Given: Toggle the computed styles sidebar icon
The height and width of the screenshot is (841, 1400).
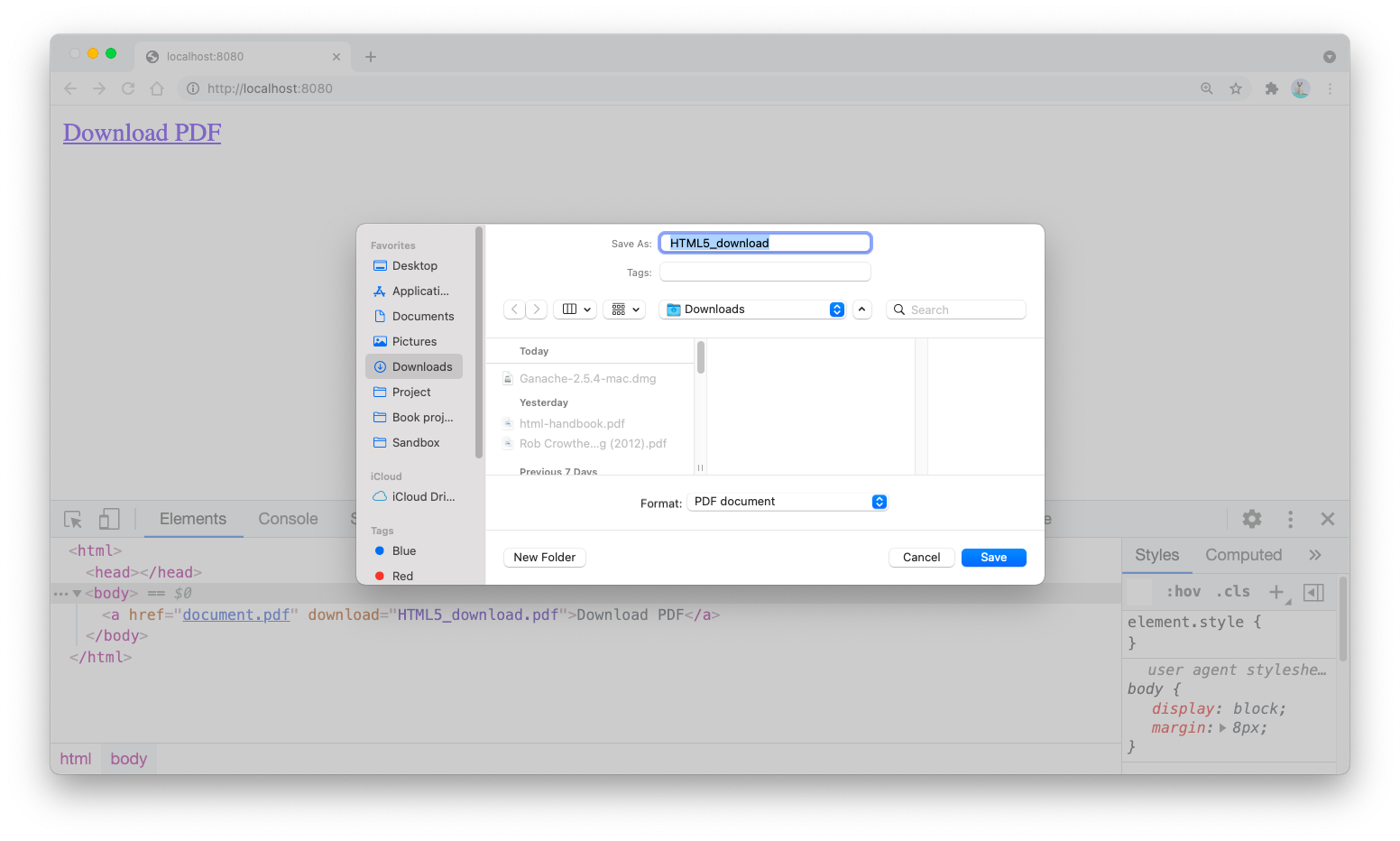Looking at the screenshot, I should click(1313, 592).
